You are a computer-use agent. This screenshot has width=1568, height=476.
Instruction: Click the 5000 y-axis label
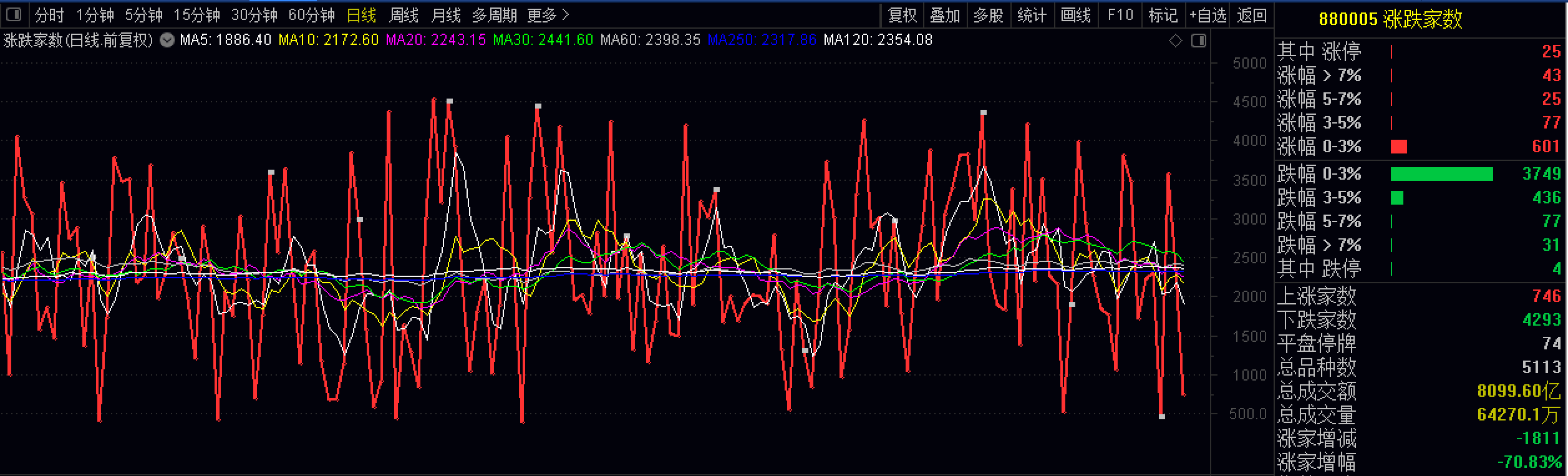click(x=1249, y=64)
